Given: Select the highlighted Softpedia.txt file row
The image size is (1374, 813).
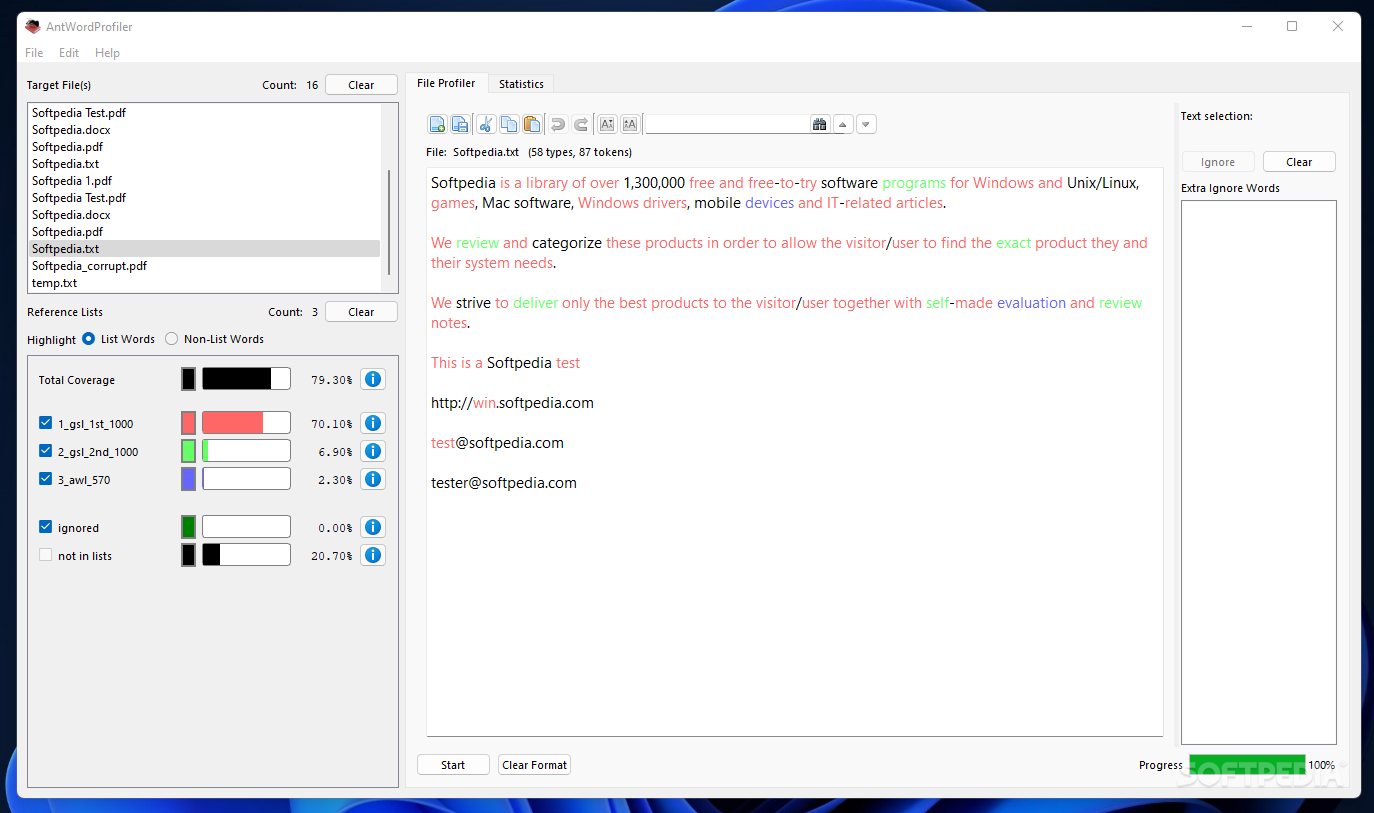Looking at the screenshot, I should click(205, 249).
